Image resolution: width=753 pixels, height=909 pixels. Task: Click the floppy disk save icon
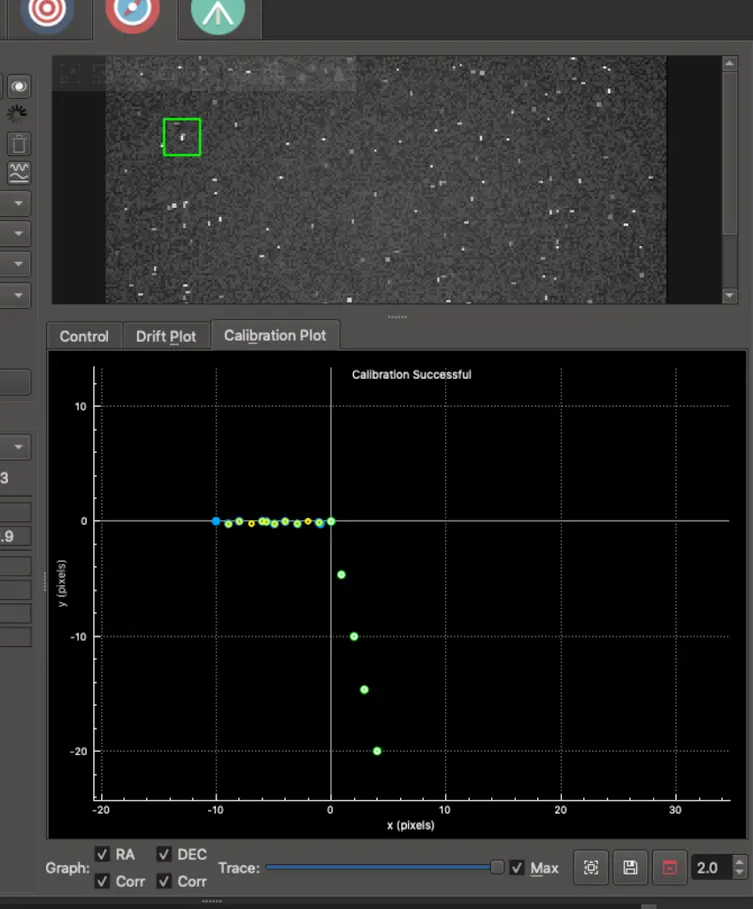[x=630, y=867]
